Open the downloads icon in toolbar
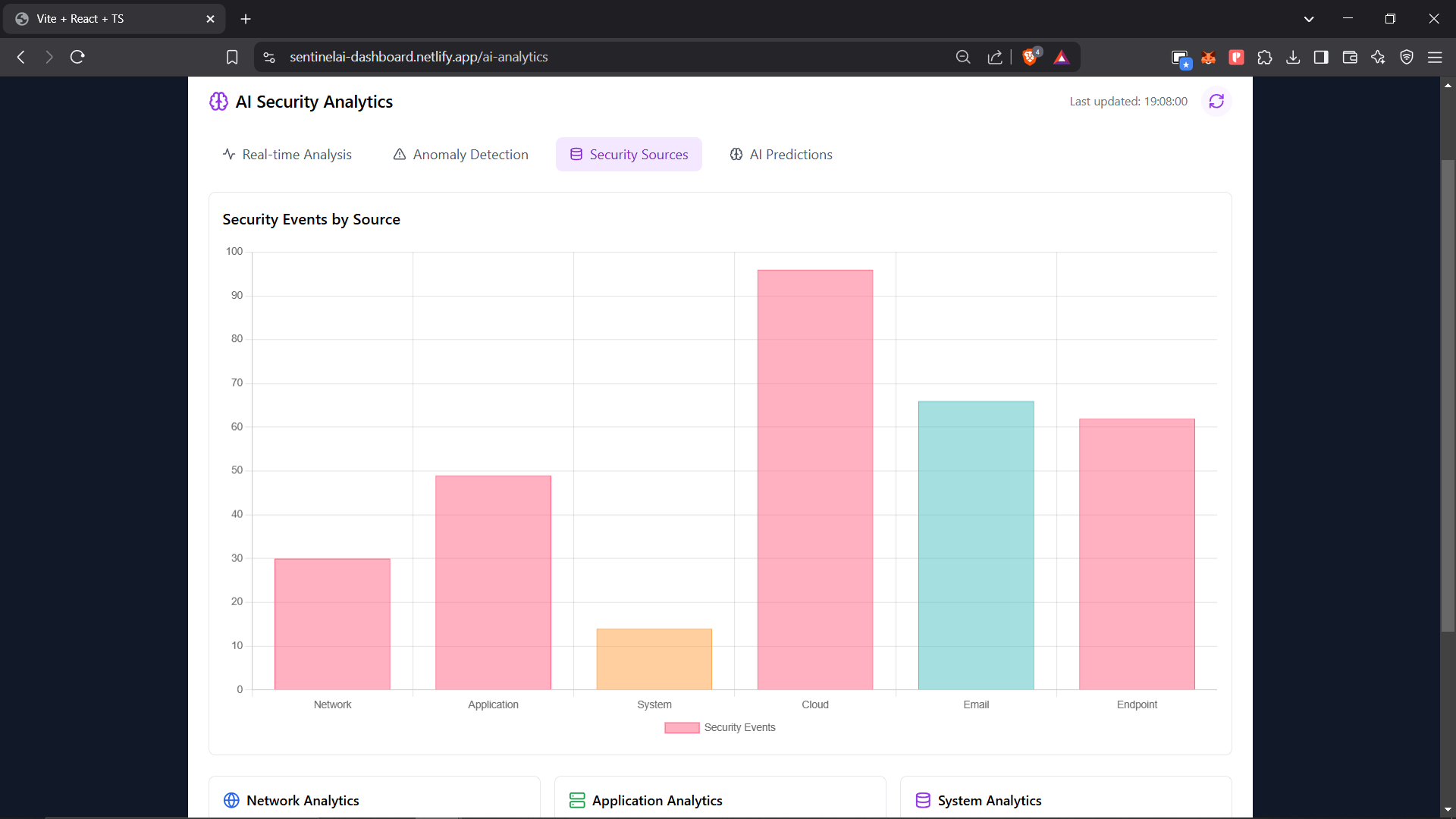 pyautogui.click(x=1293, y=57)
